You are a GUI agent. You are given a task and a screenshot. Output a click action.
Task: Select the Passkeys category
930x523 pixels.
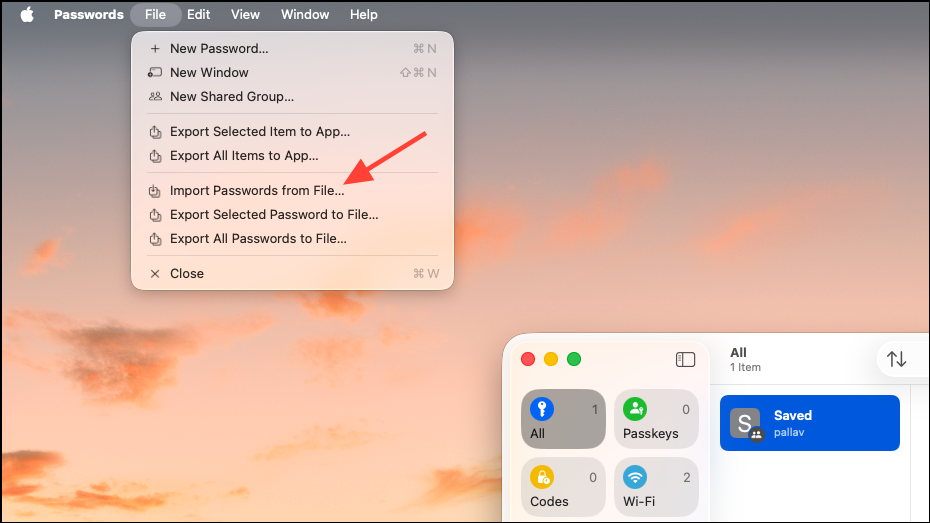coord(656,419)
